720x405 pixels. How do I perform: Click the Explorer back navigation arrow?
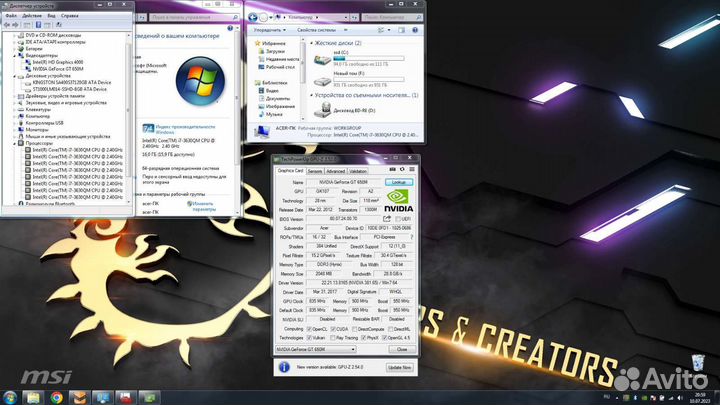[254, 17]
